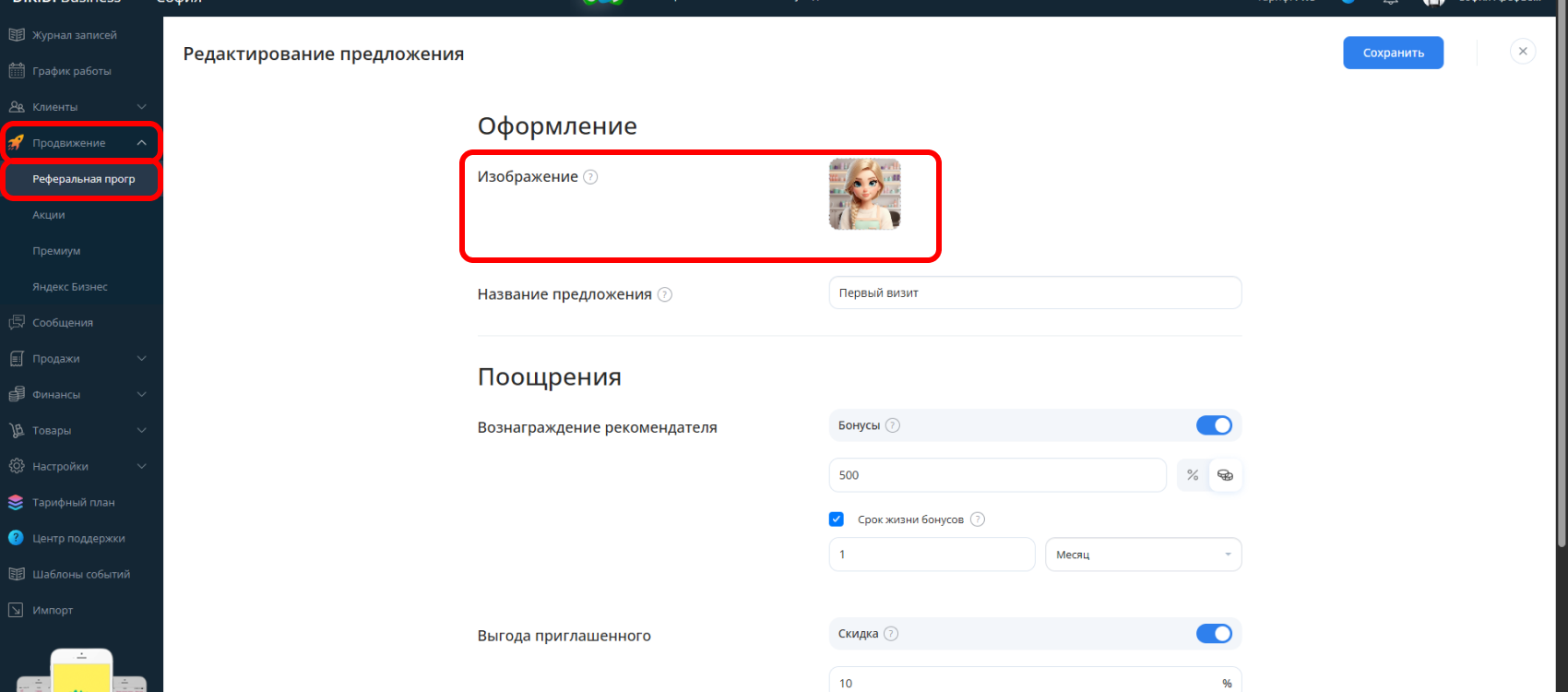This screenshot has width=1568, height=692.
Task: Turn off the Скидка toggle
Action: [x=1214, y=634]
